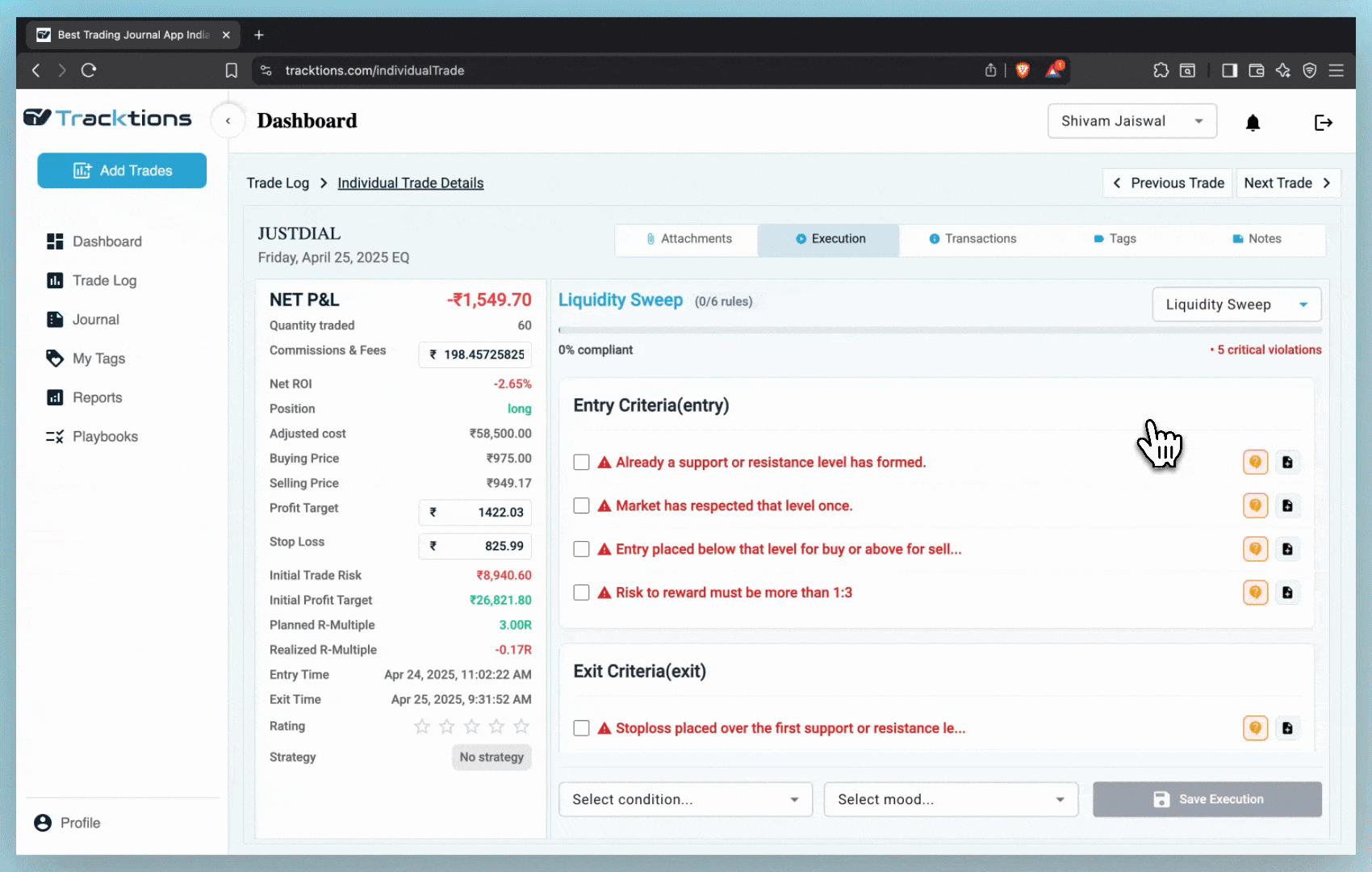
Task: Switch to the Transactions tab
Action: pos(973,239)
